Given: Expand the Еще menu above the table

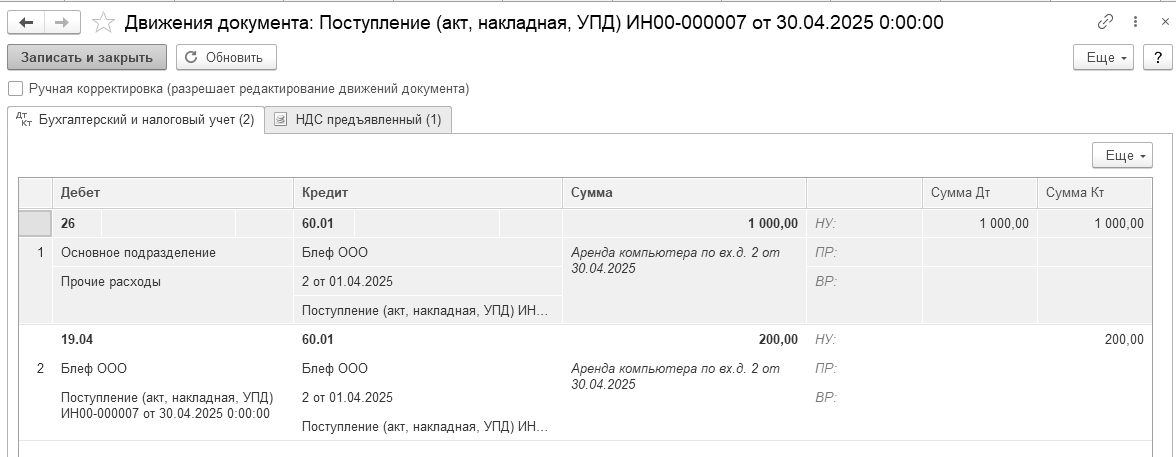Looking at the screenshot, I should (1122, 155).
